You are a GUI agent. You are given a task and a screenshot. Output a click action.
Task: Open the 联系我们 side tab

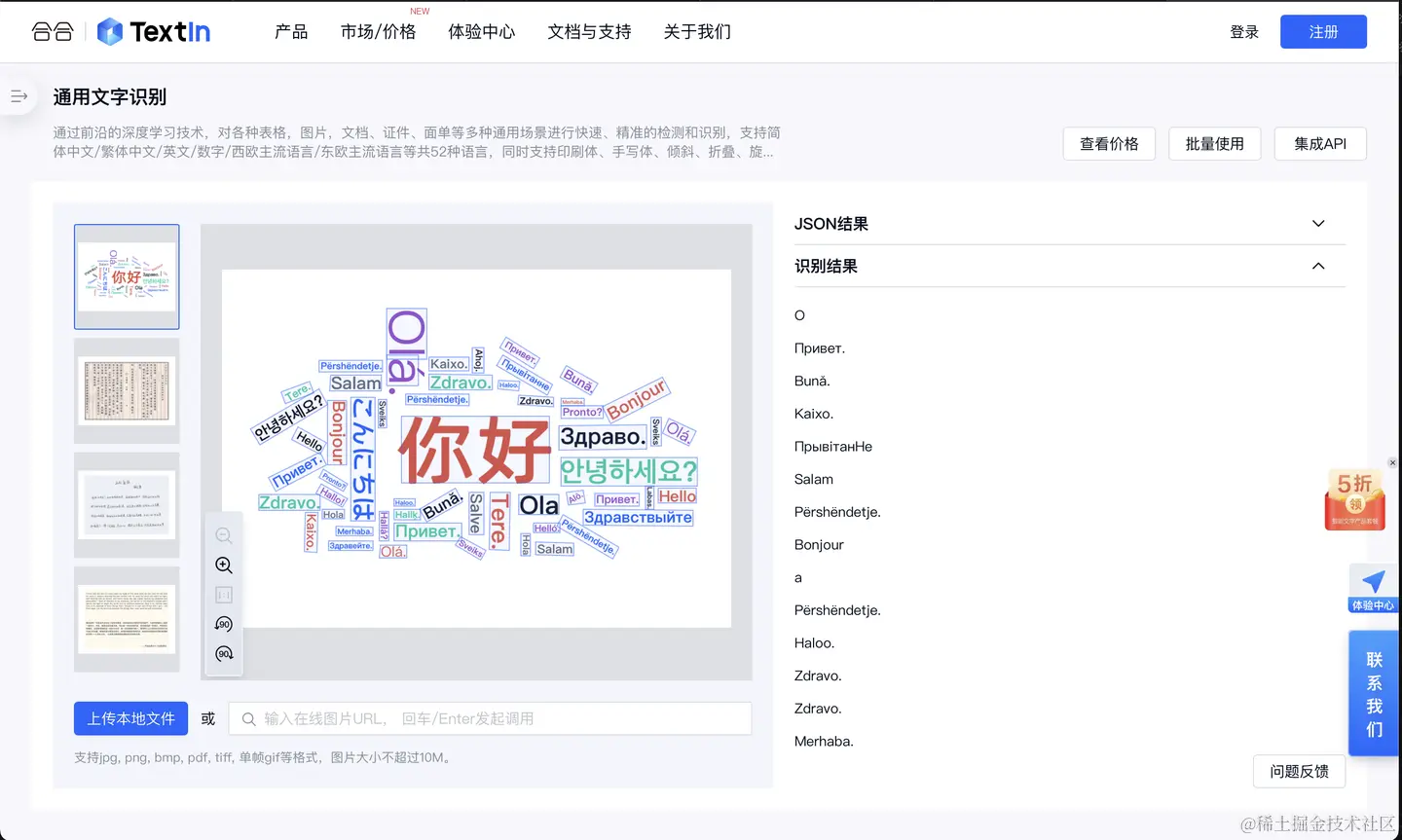(x=1374, y=694)
